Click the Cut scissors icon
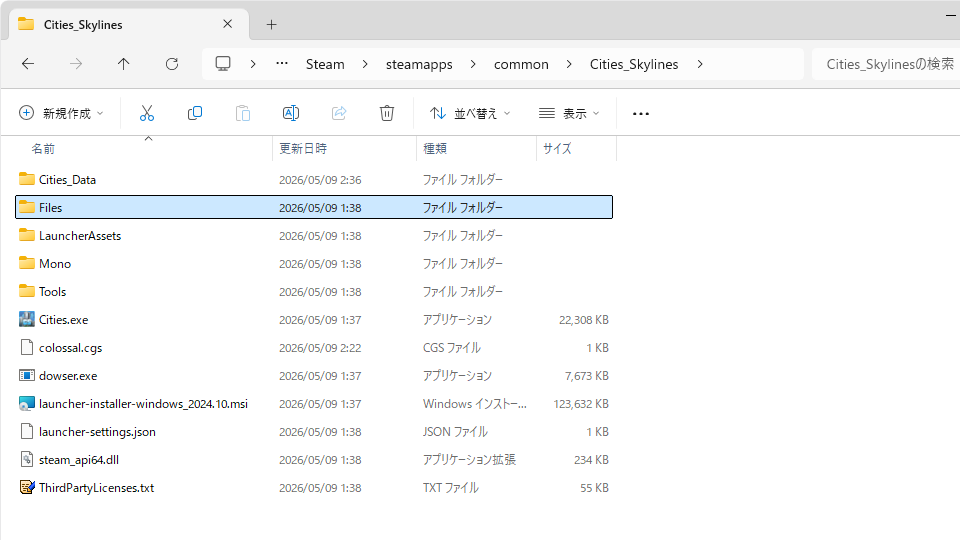The width and height of the screenshot is (960, 540). click(147, 113)
